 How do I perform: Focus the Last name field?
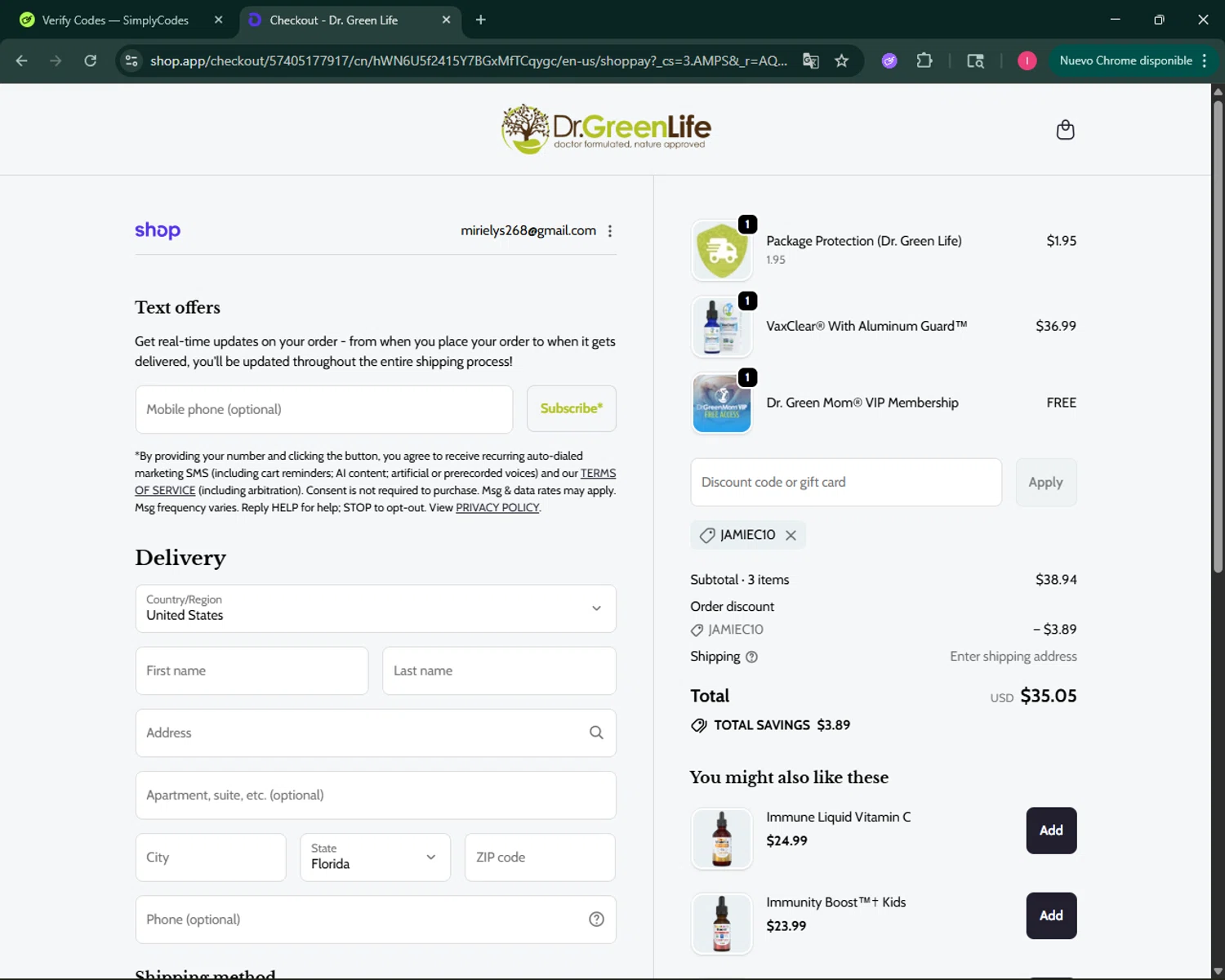499,670
